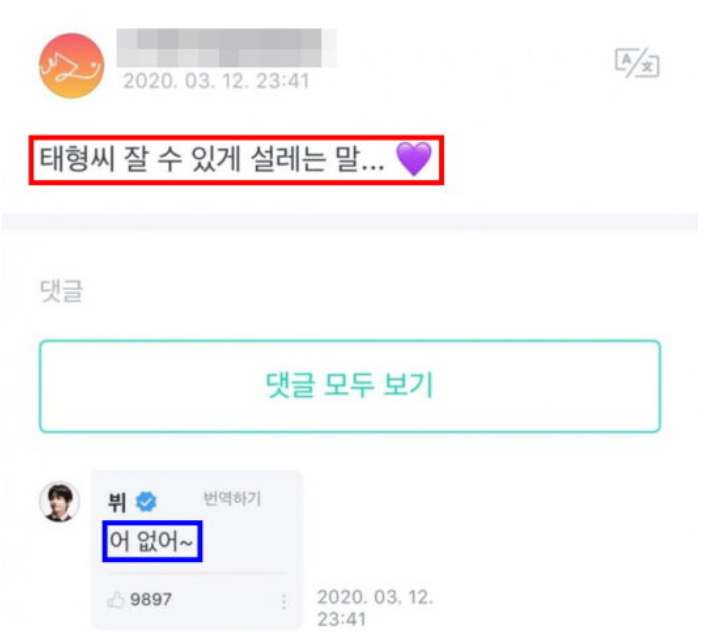705x632 pixels.
Task: Click the 23:41 time beside the comment
Action: 341,619
